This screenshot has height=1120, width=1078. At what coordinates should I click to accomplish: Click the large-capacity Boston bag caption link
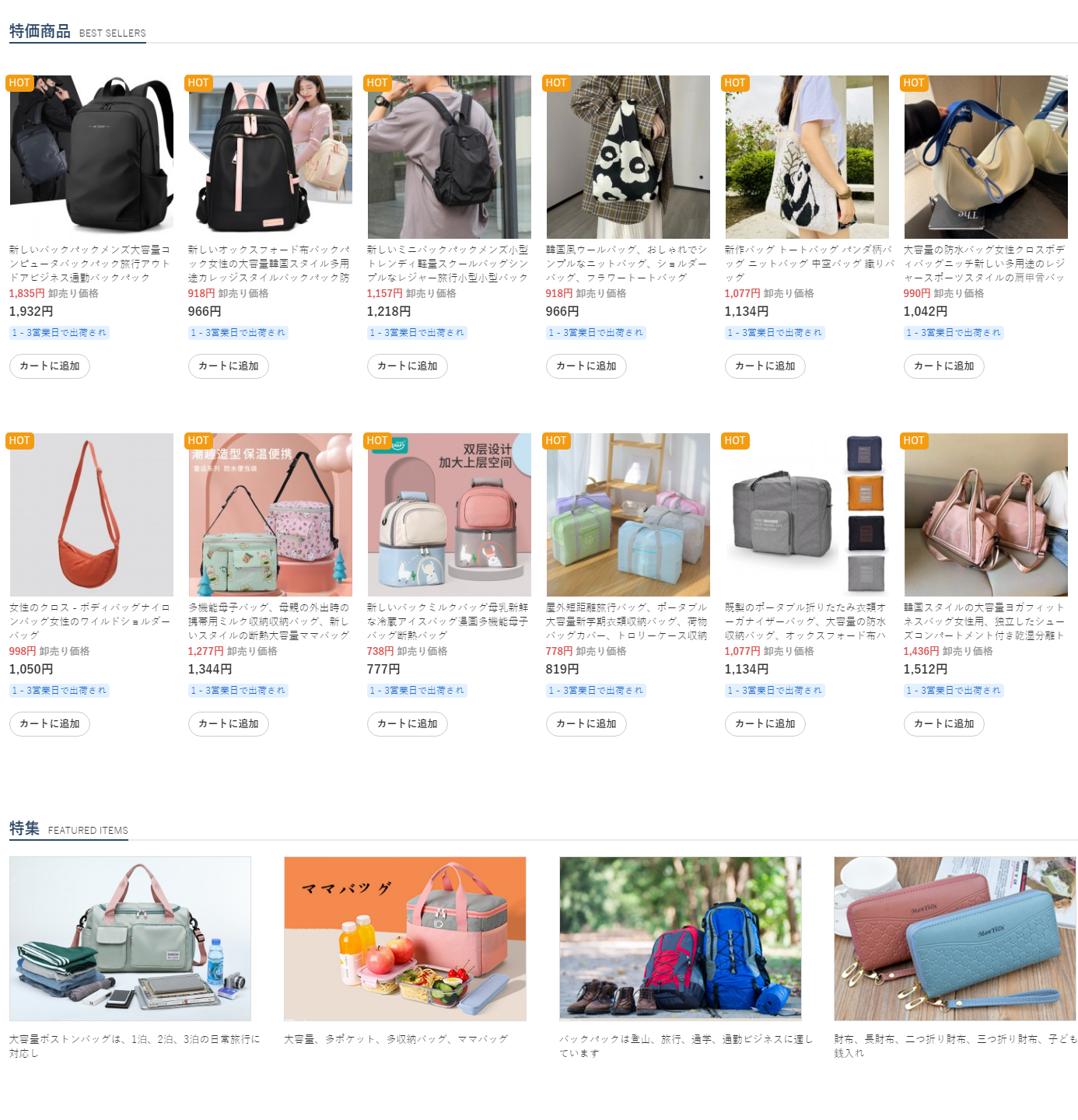(x=135, y=1046)
